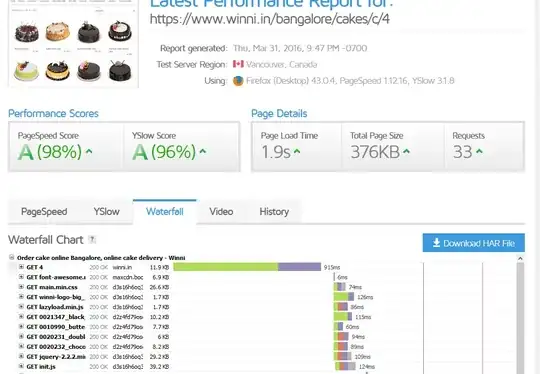Screen dimensions: 540x374
Task: Open the PageSpeed tab
Action: click(x=44, y=211)
